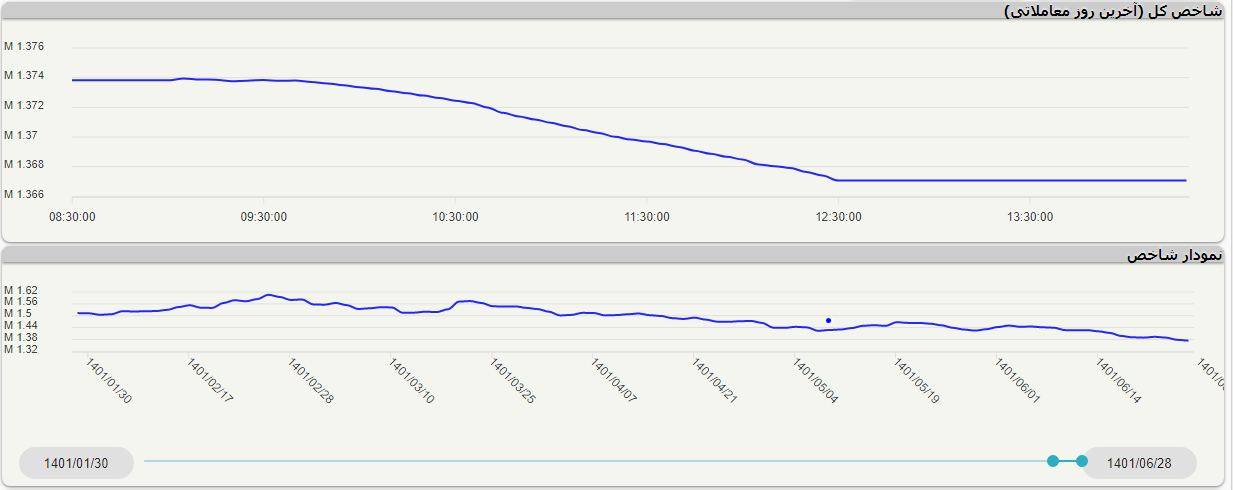Click the نمودار شاخص panel header
This screenshot has width=1233, height=490.
click(x=1174, y=256)
